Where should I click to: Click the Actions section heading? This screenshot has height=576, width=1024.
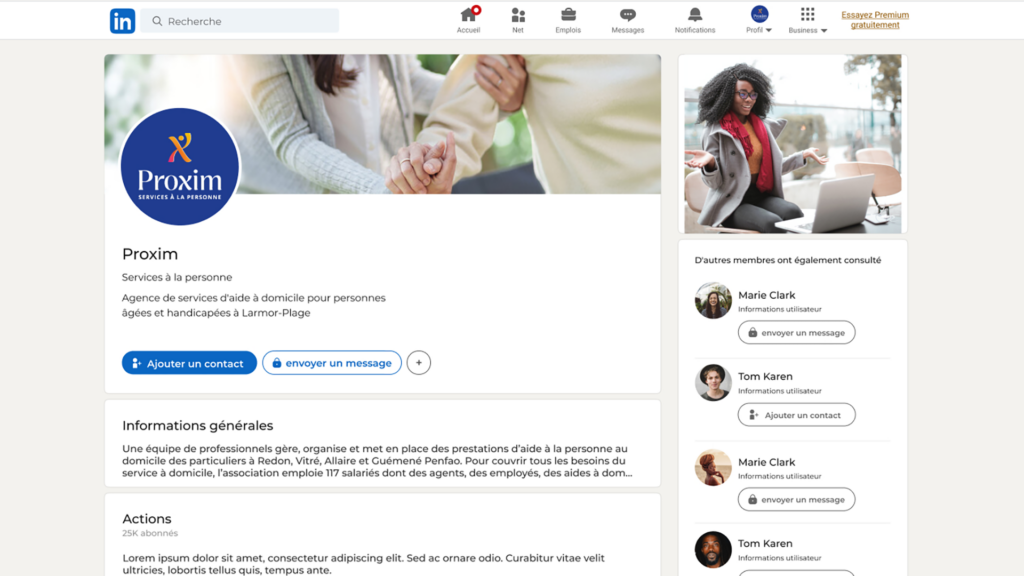(146, 519)
